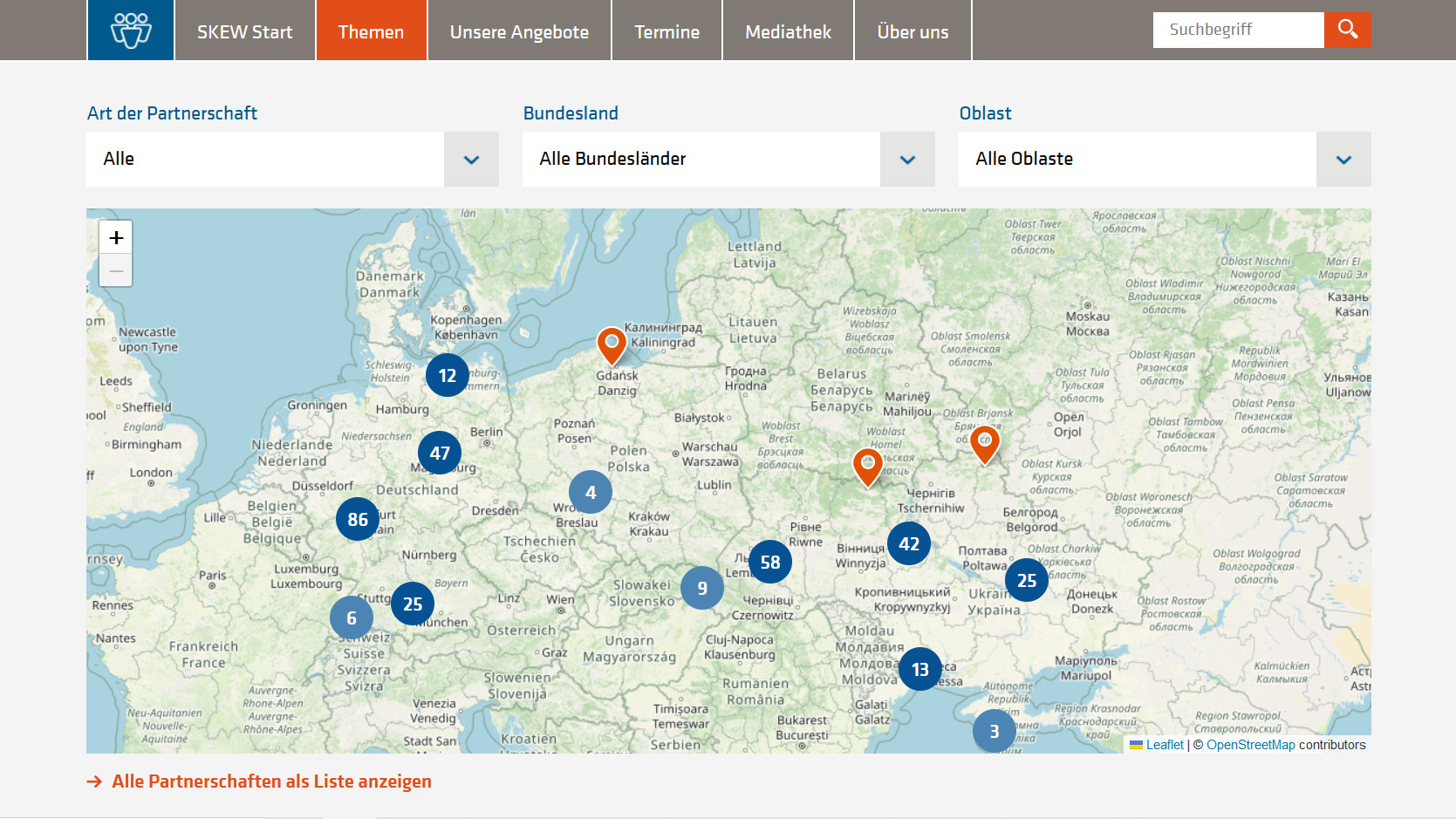Open the 'Alle Bundesländer' selector
The height and width of the screenshot is (819, 1456).
click(x=728, y=159)
